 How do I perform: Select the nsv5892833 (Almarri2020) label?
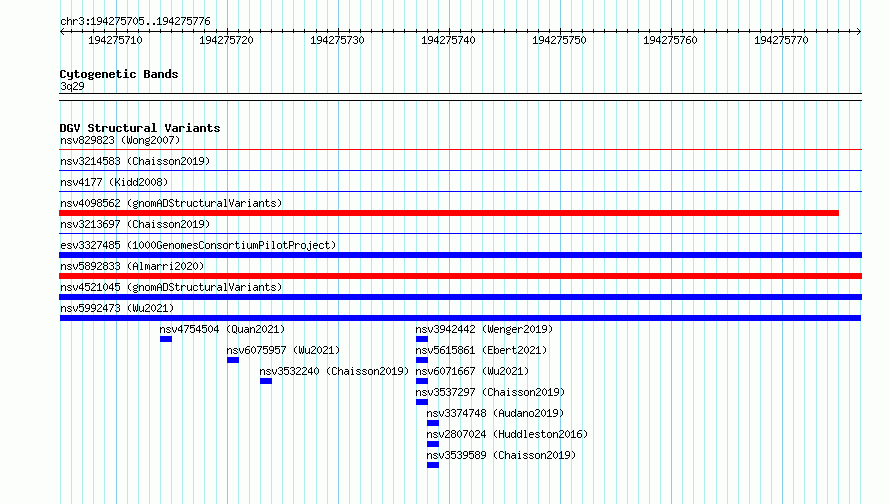click(x=132, y=266)
